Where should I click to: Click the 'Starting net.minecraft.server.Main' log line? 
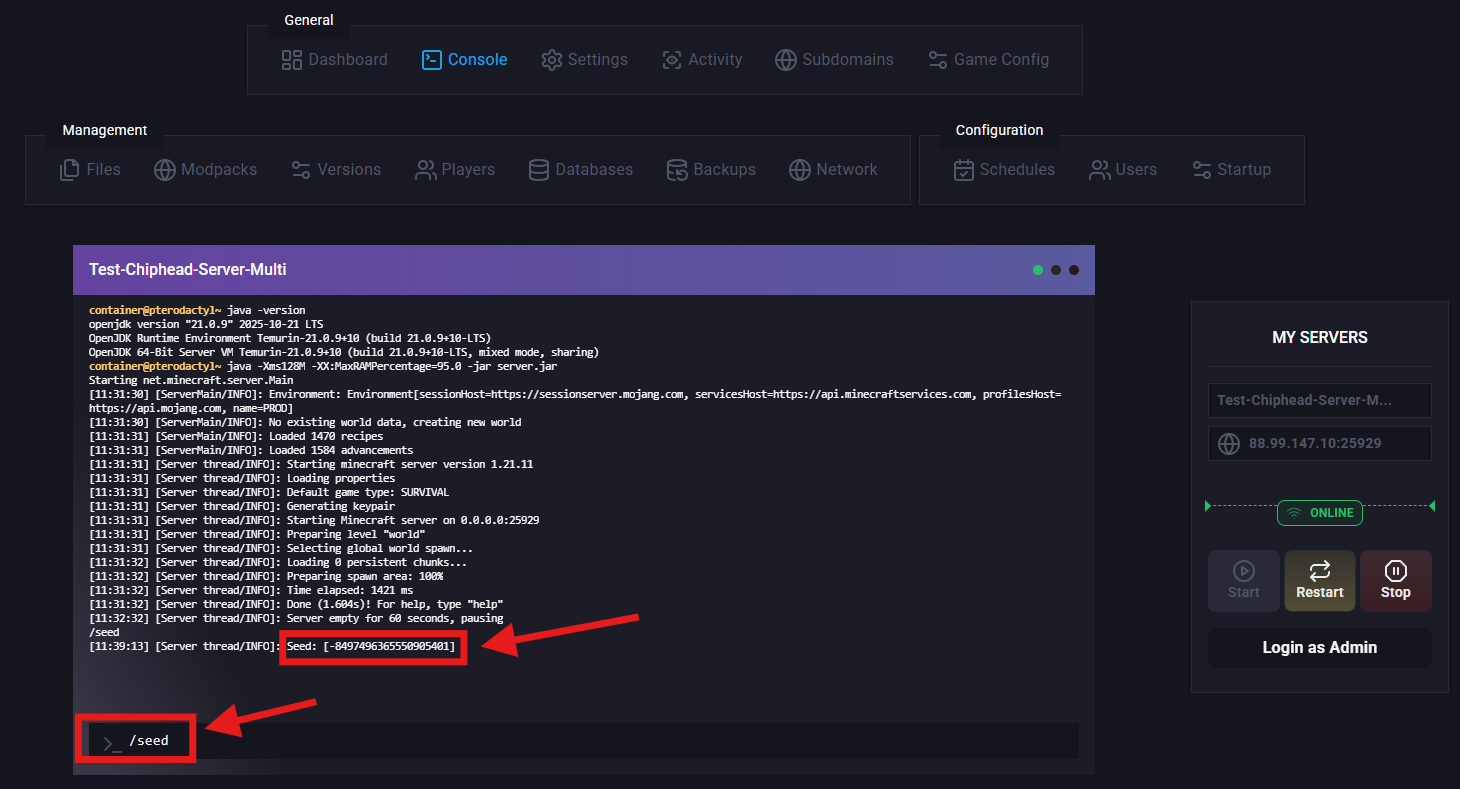coord(191,381)
